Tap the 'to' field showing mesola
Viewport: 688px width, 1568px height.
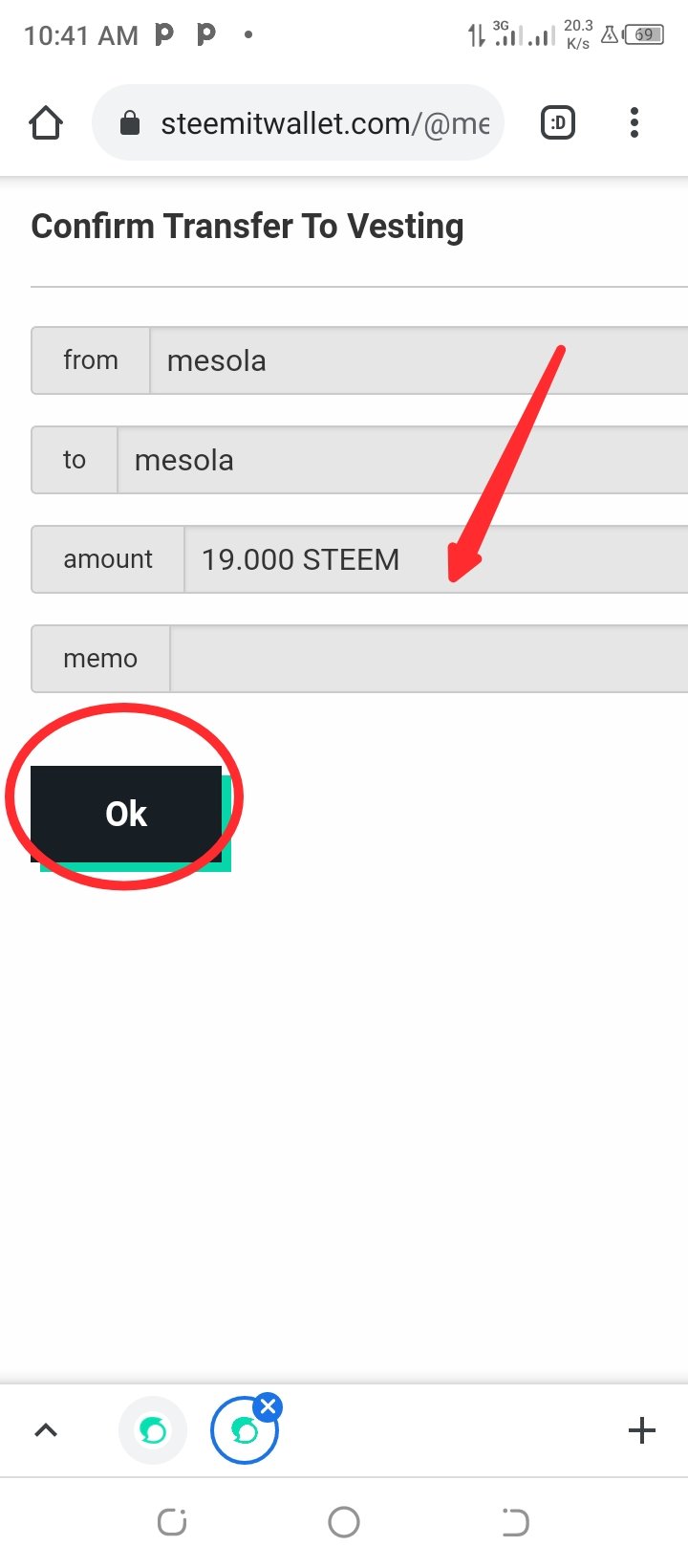click(402, 460)
